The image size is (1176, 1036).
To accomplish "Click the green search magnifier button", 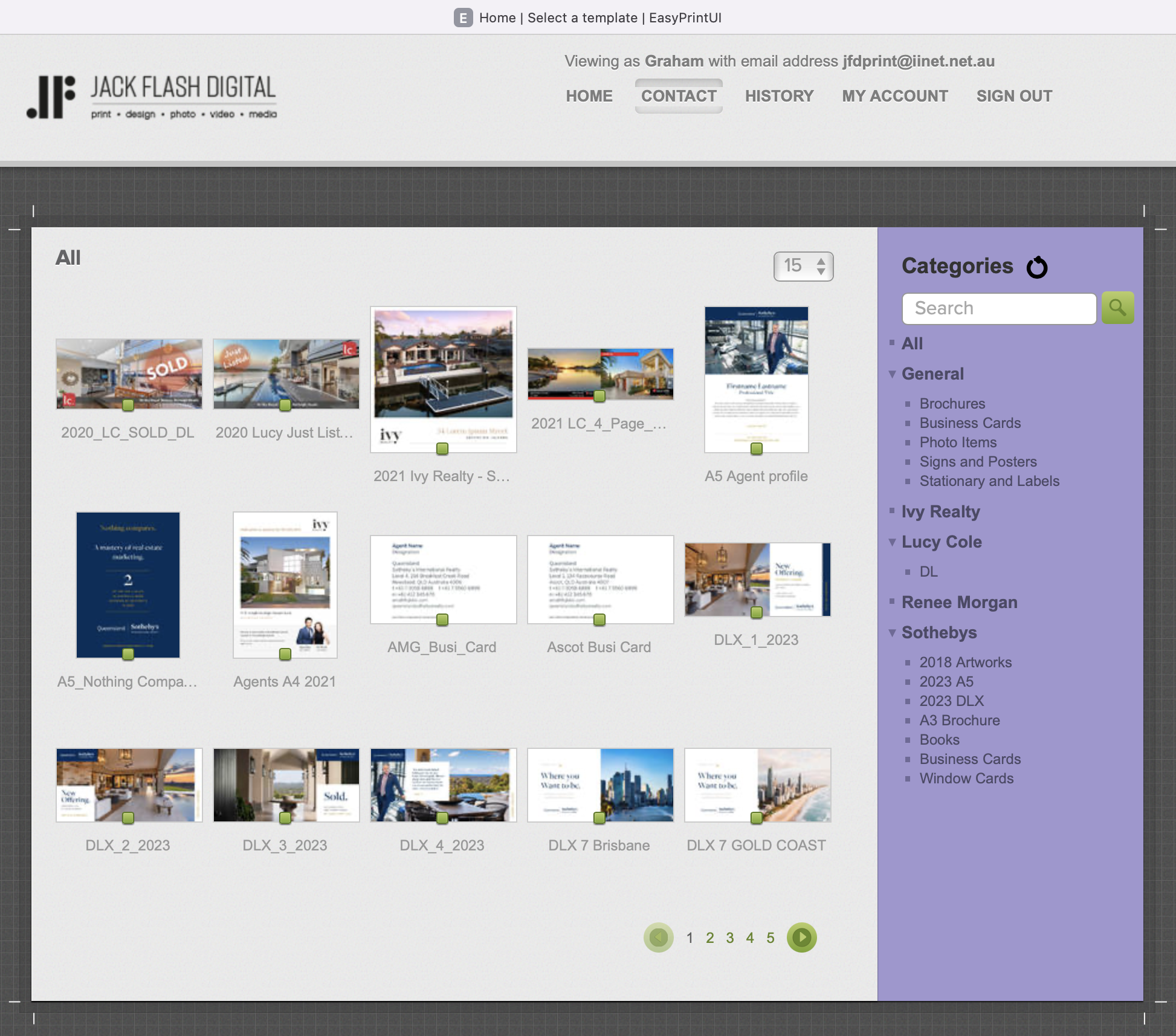I will click(x=1117, y=308).
